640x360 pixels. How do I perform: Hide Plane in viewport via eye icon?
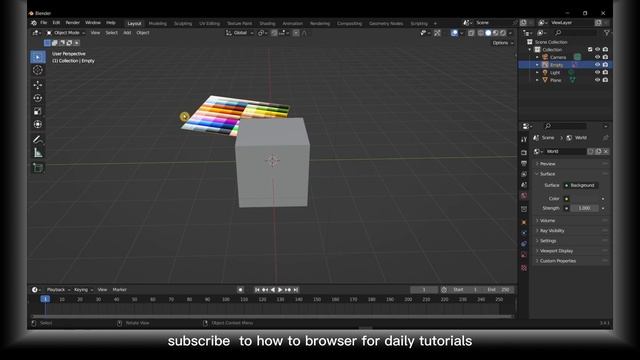point(598,80)
